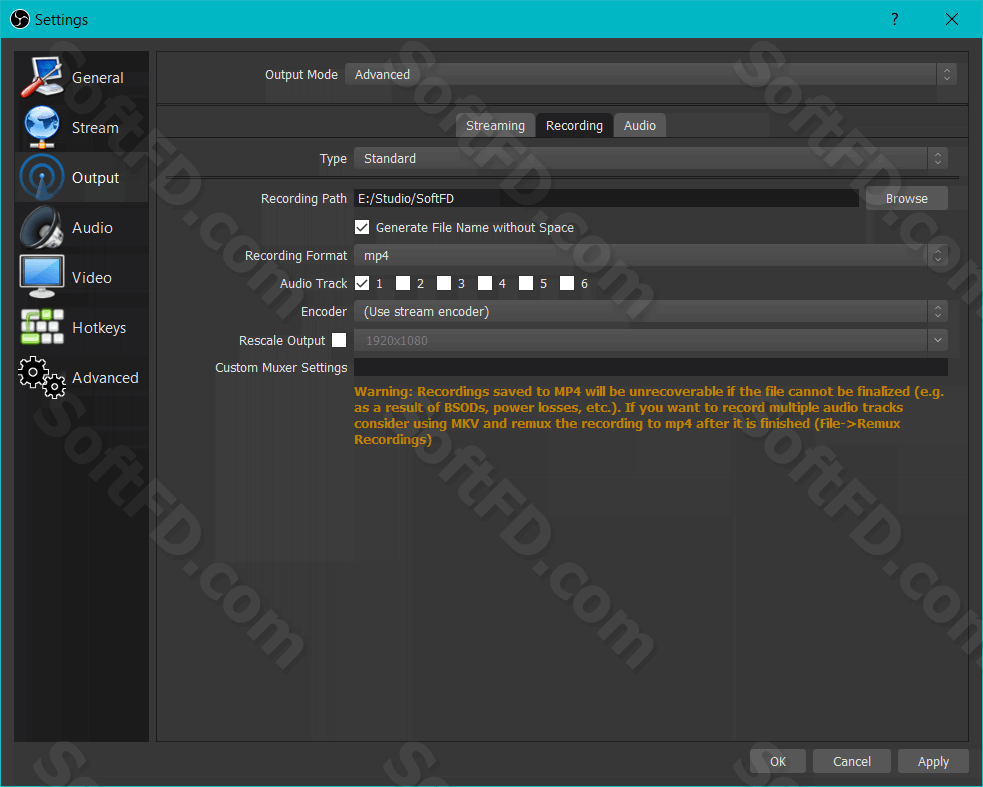Enable audio track 5
983x787 pixels.
(526, 283)
